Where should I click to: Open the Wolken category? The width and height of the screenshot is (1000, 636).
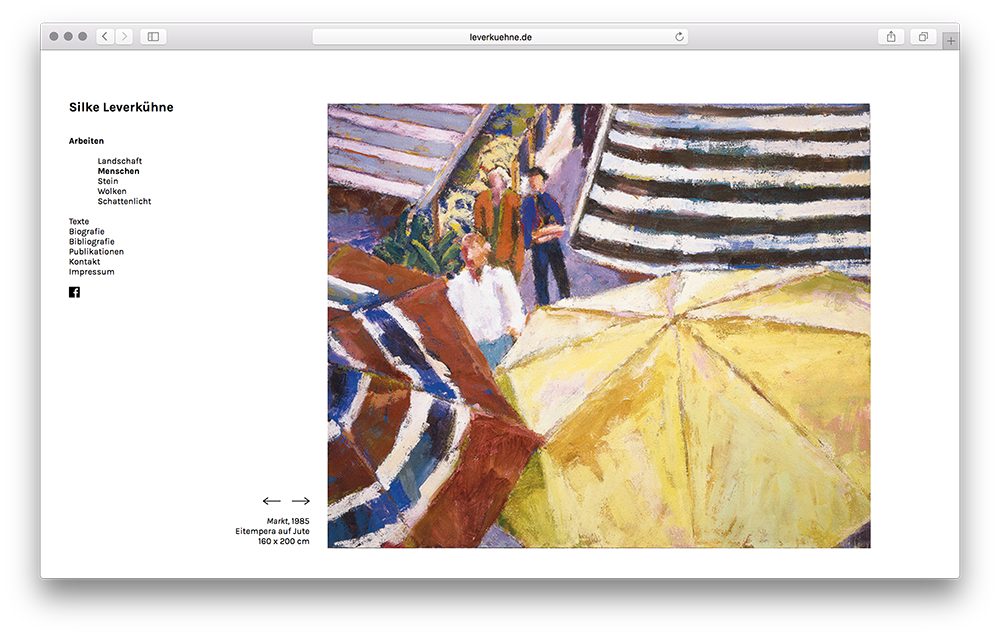[112, 191]
